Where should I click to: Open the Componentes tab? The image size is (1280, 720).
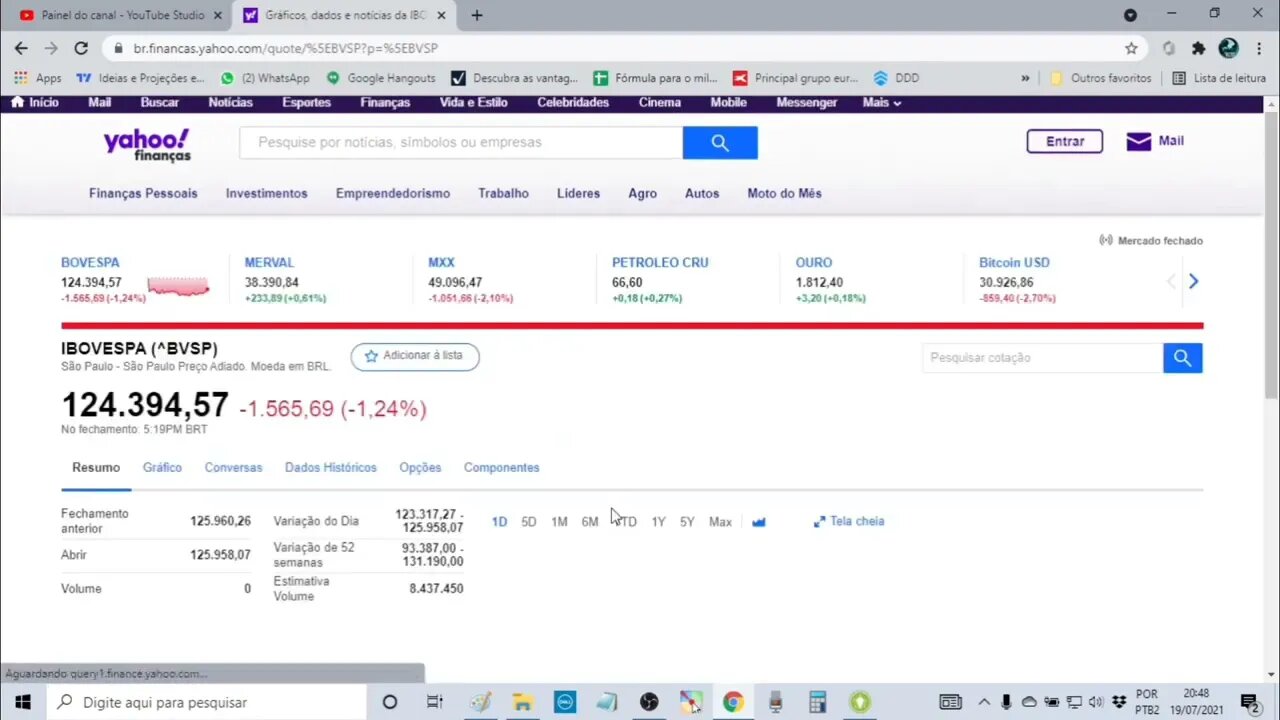pos(501,467)
